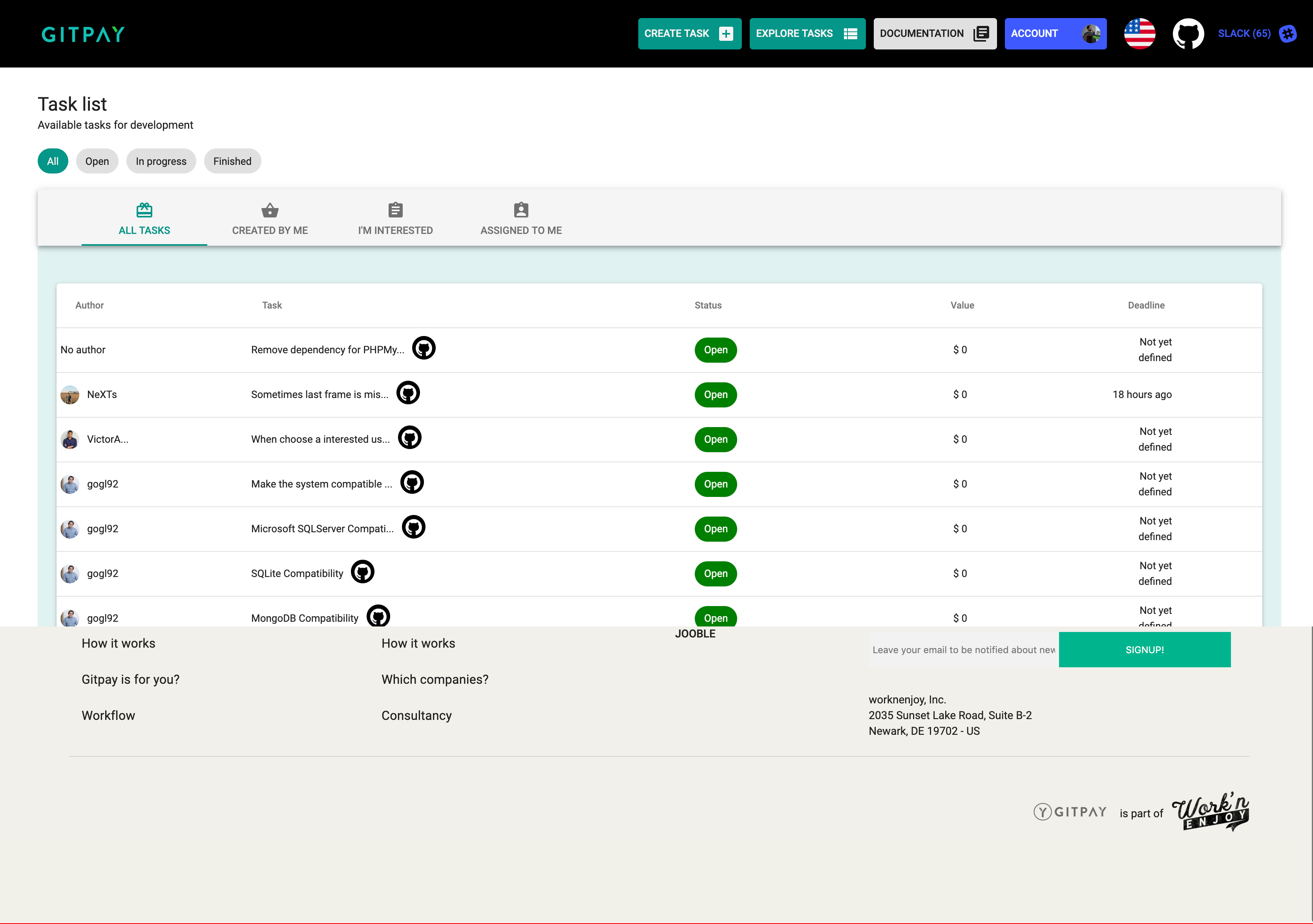Click GitHub icon for Remove dependency task
This screenshot has width=1313, height=924.
424,348
